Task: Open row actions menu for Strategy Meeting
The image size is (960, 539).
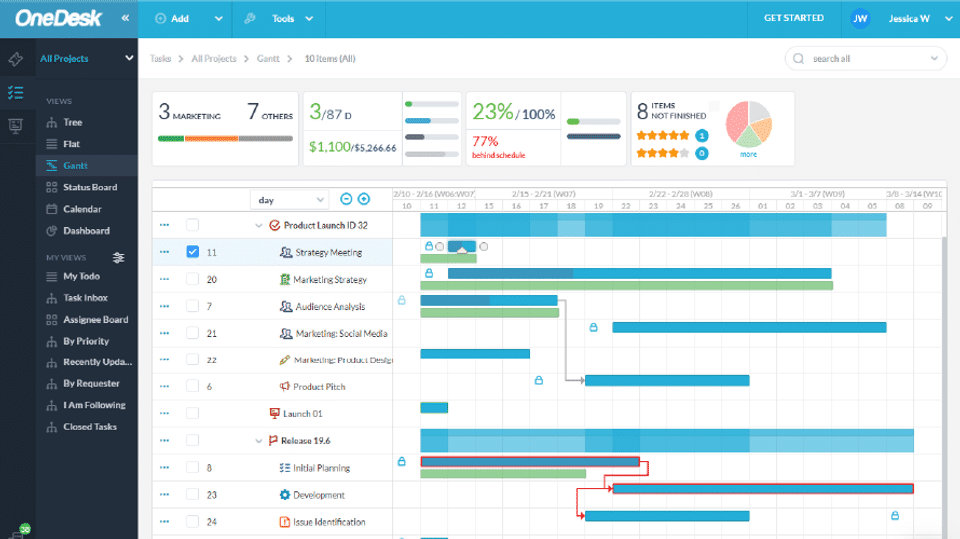Action: (x=164, y=252)
